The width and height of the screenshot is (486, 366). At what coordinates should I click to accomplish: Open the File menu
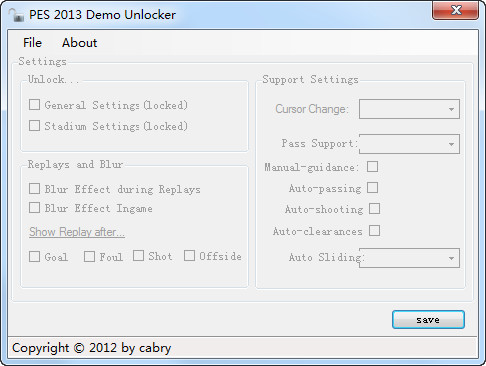point(32,43)
